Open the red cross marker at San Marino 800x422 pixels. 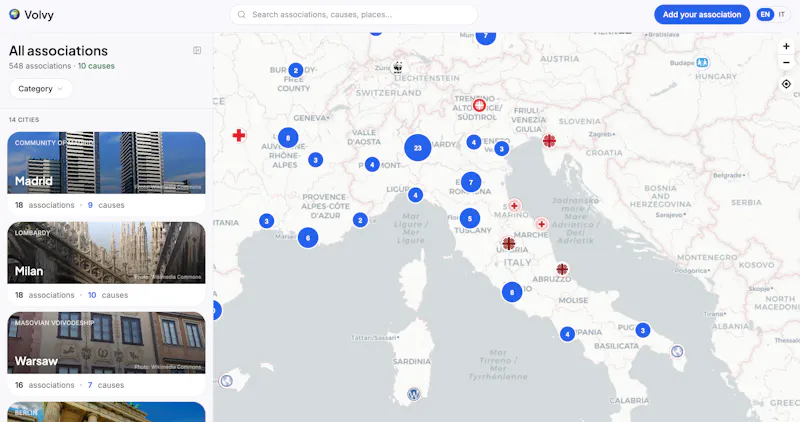[514, 206]
